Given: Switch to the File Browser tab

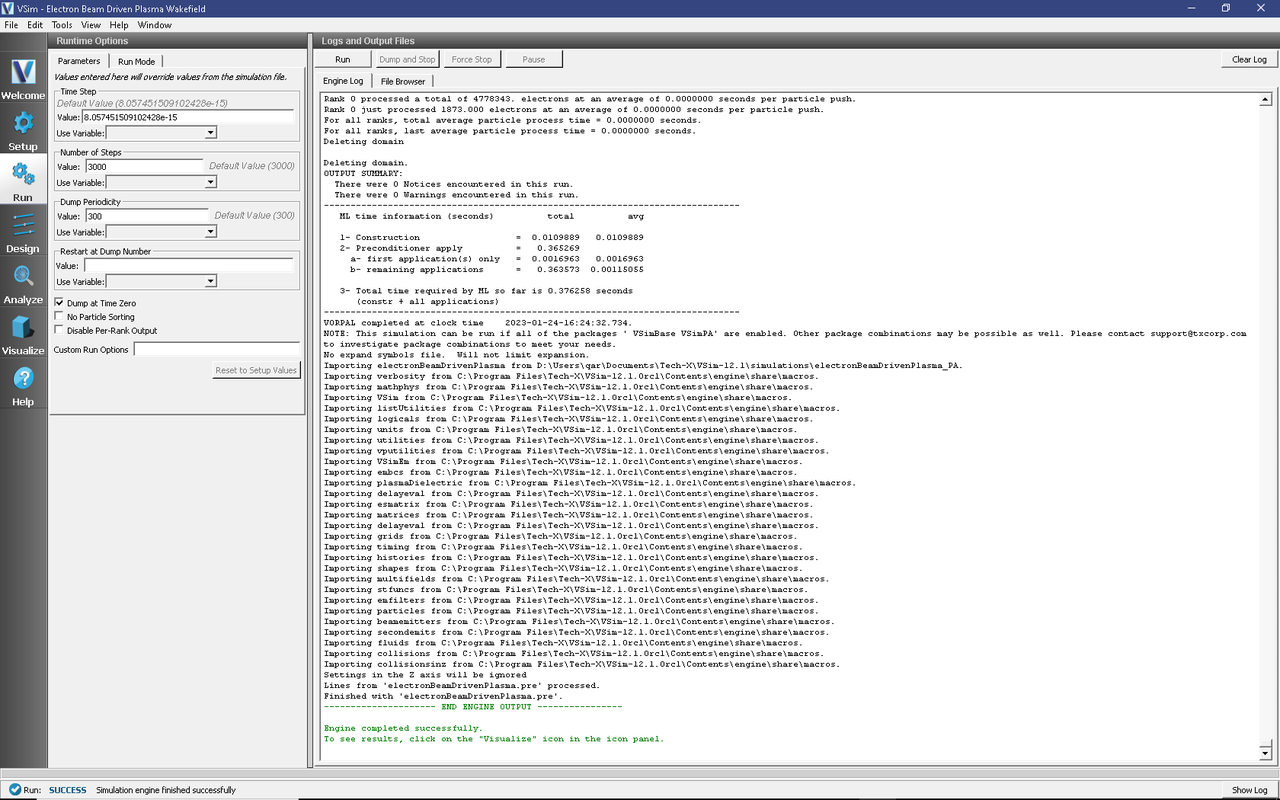Looking at the screenshot, I should (402, 81).
